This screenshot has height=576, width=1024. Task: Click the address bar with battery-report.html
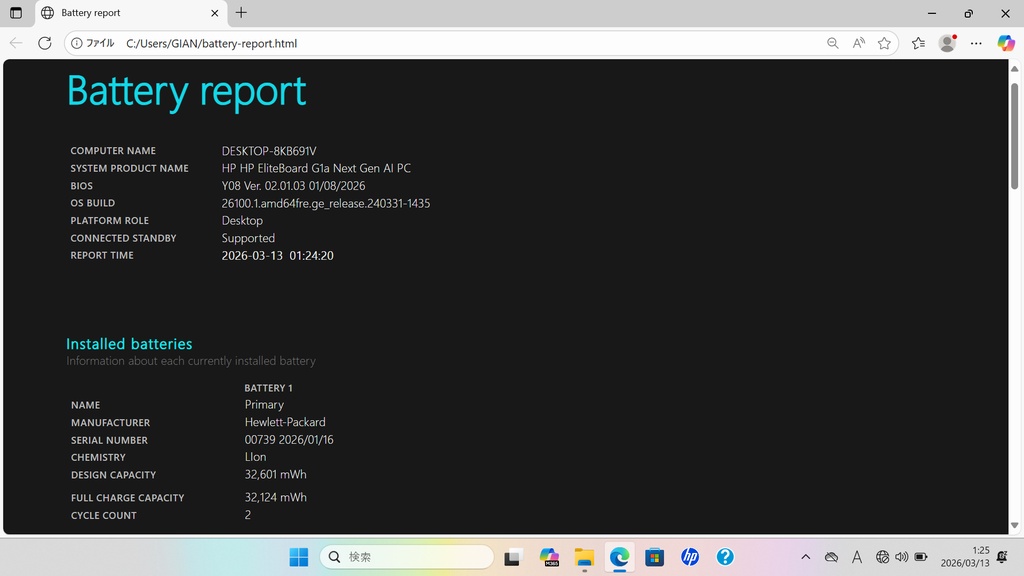(450, 43)
